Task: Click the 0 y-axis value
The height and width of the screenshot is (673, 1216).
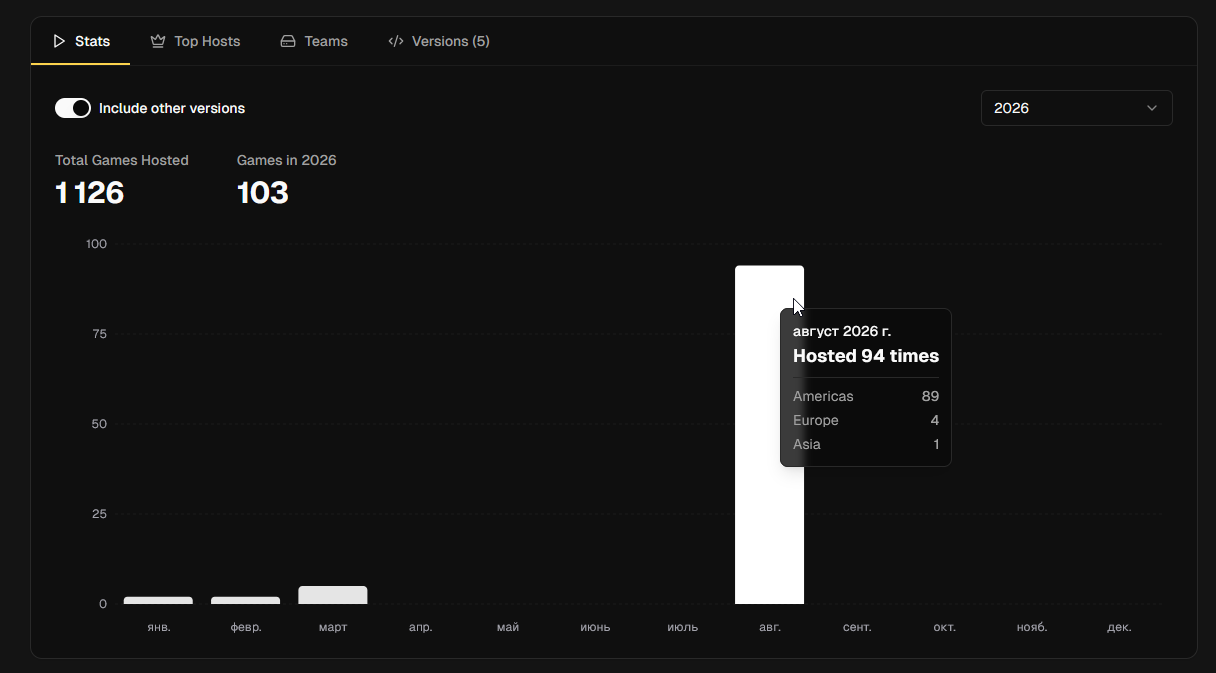Action: (x=103, y=604)
